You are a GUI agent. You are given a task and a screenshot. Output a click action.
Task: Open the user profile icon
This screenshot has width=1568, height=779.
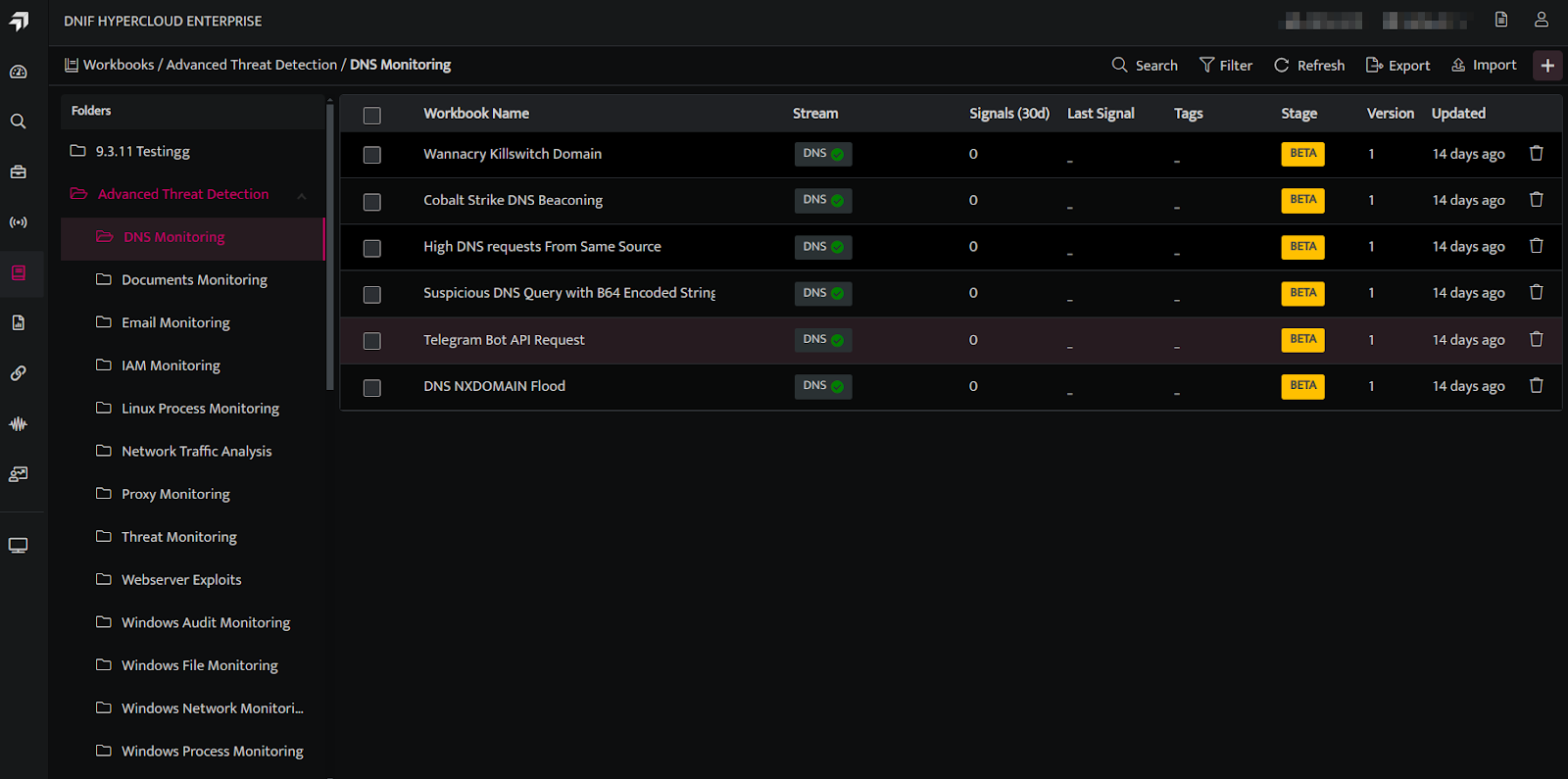pyautogui.click(x=1541, y=20)
